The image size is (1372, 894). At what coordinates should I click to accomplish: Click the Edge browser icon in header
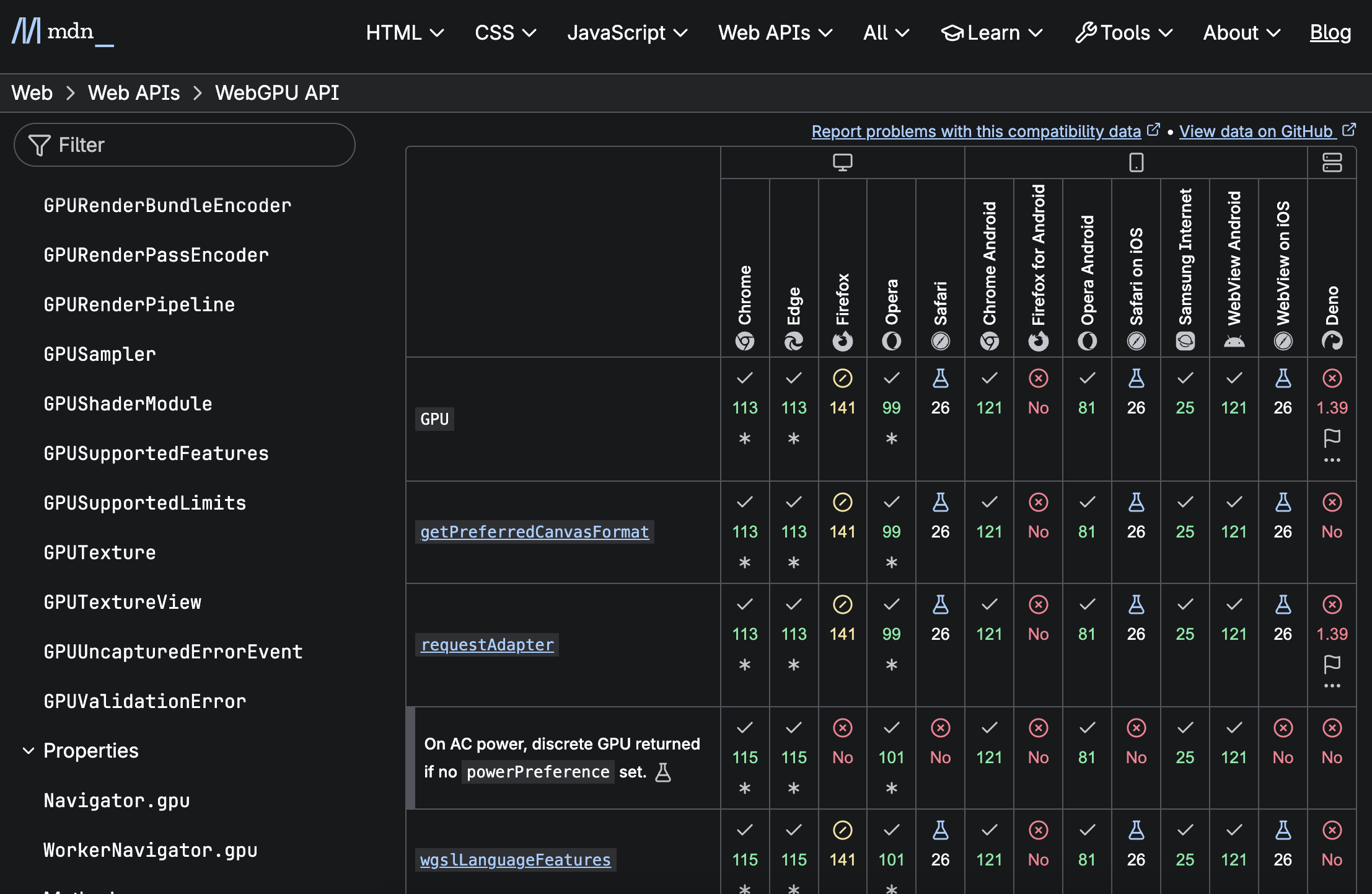pos(794,341)
